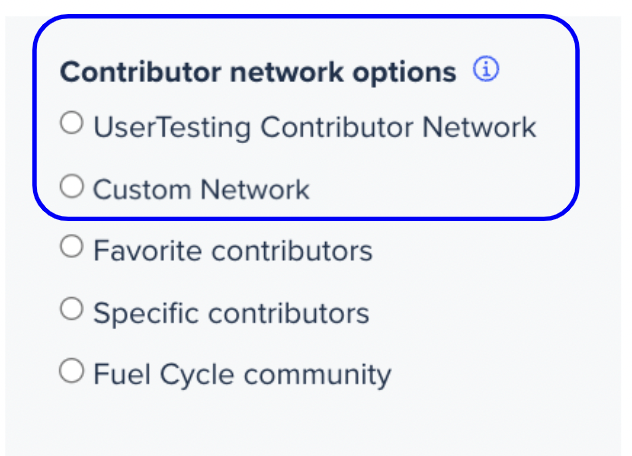Select the UserTesting Contributor Network radio button
The image size is (632, 456).
[72, 123]
